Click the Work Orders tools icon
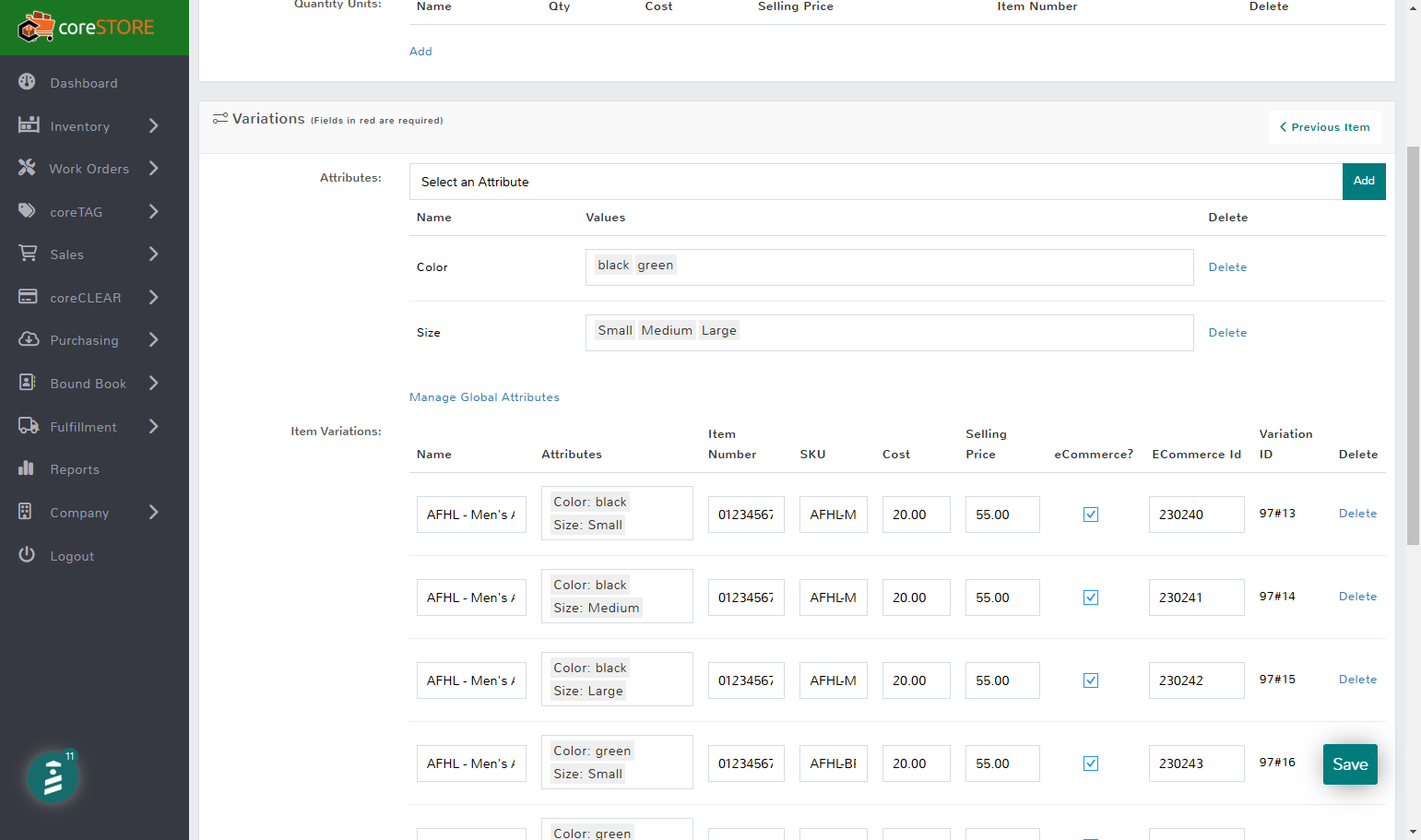This screenshot has width=1421, height=840. [27, 168]
